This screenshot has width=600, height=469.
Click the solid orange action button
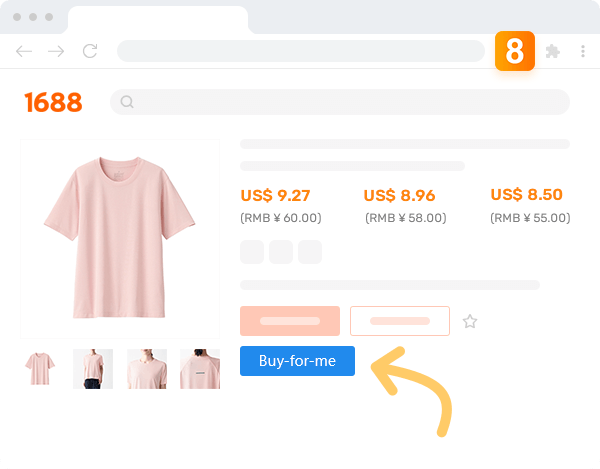tap(290, 321)
